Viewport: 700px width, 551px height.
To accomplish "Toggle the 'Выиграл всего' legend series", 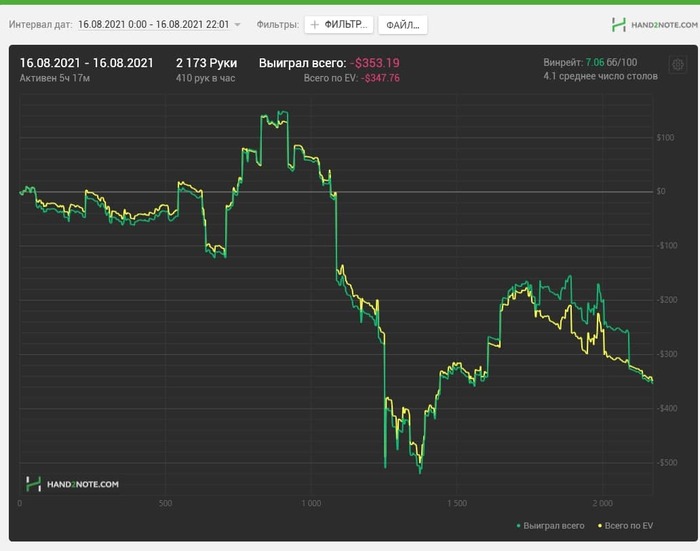I will click(550, 526).
